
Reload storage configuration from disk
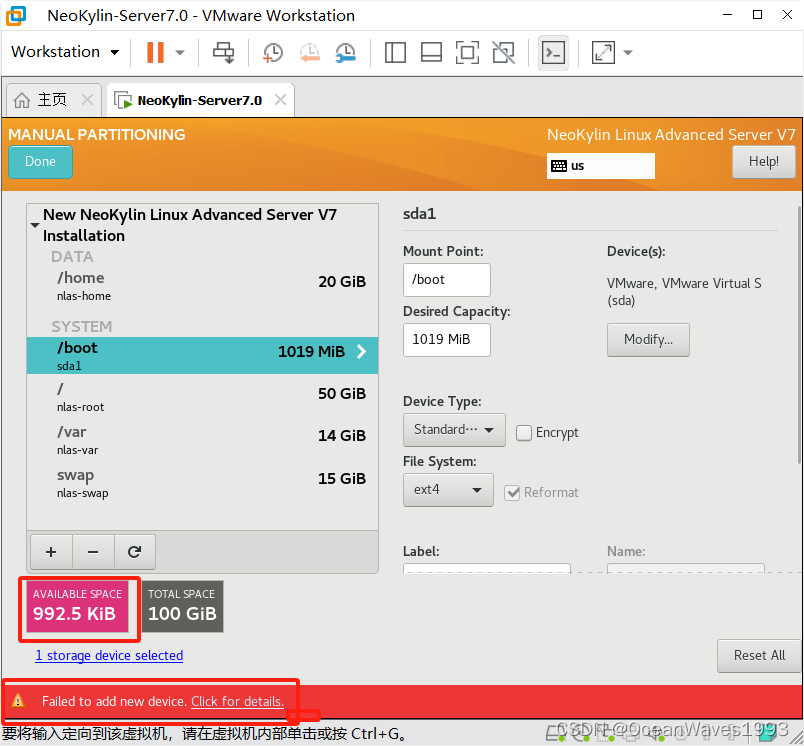tap(134, 552)
